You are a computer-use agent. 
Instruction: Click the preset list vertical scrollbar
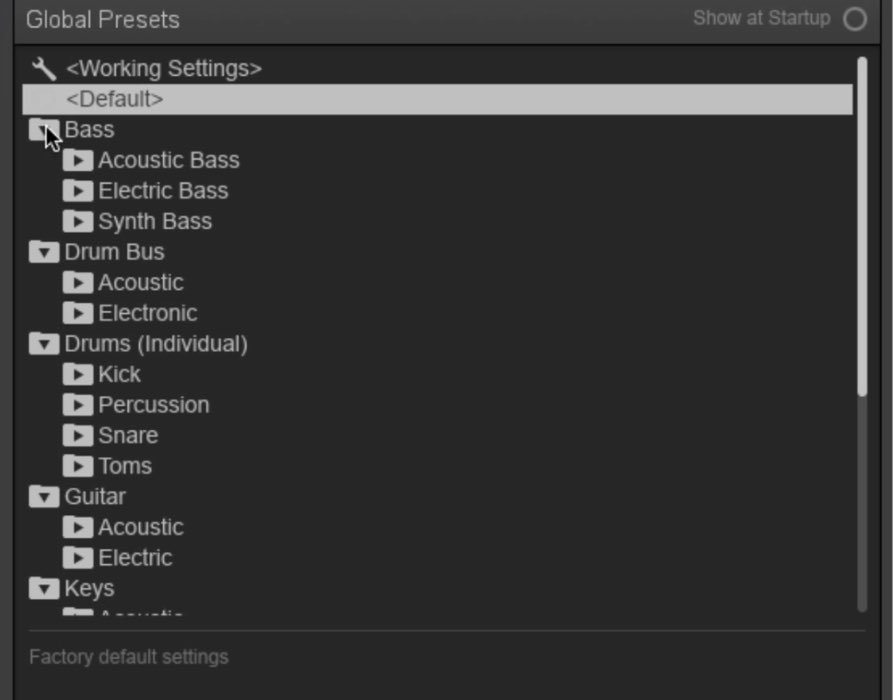[x=862, y=226]
